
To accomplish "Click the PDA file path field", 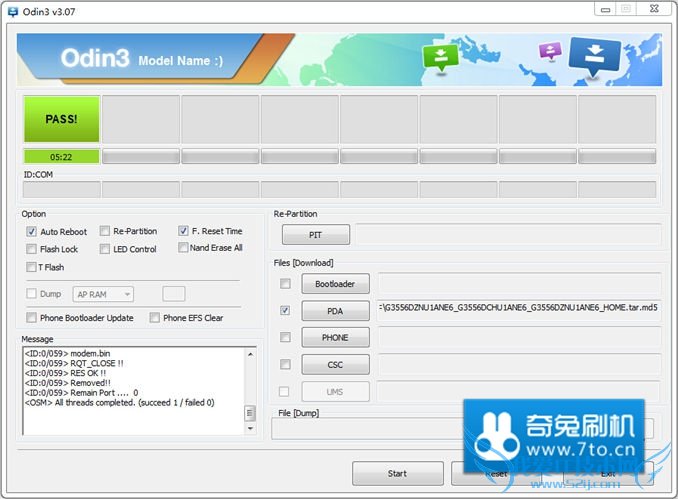I will [x=519, y=309].
